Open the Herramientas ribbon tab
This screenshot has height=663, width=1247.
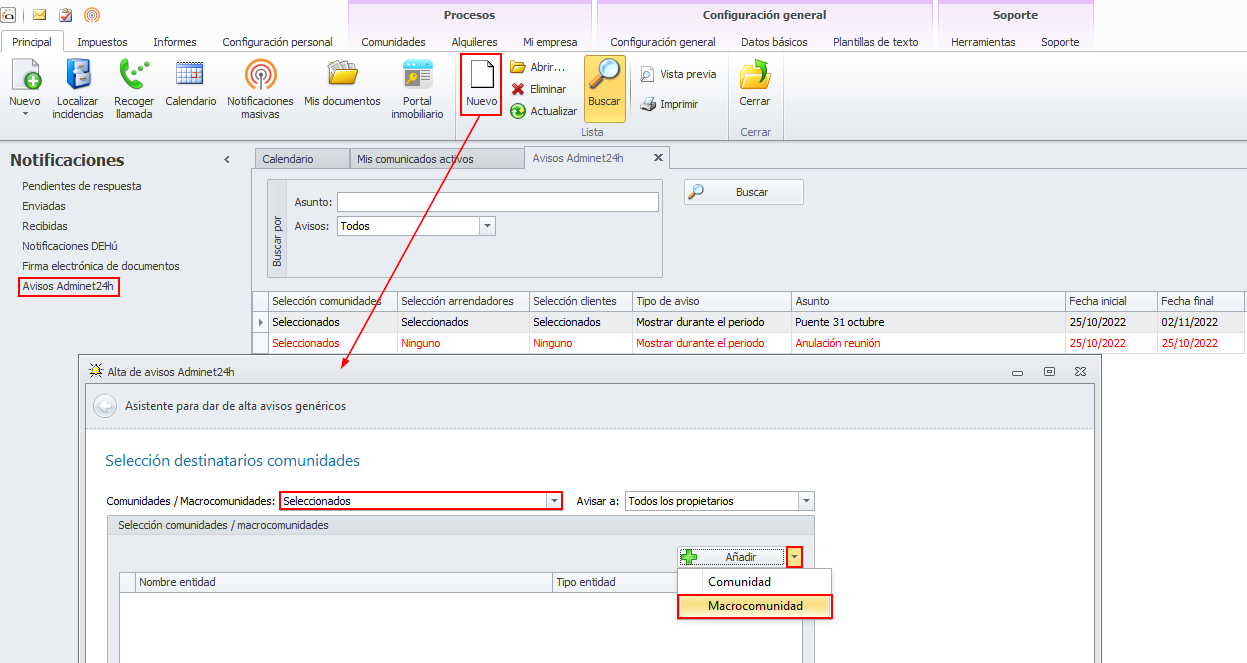click(983, 42)
